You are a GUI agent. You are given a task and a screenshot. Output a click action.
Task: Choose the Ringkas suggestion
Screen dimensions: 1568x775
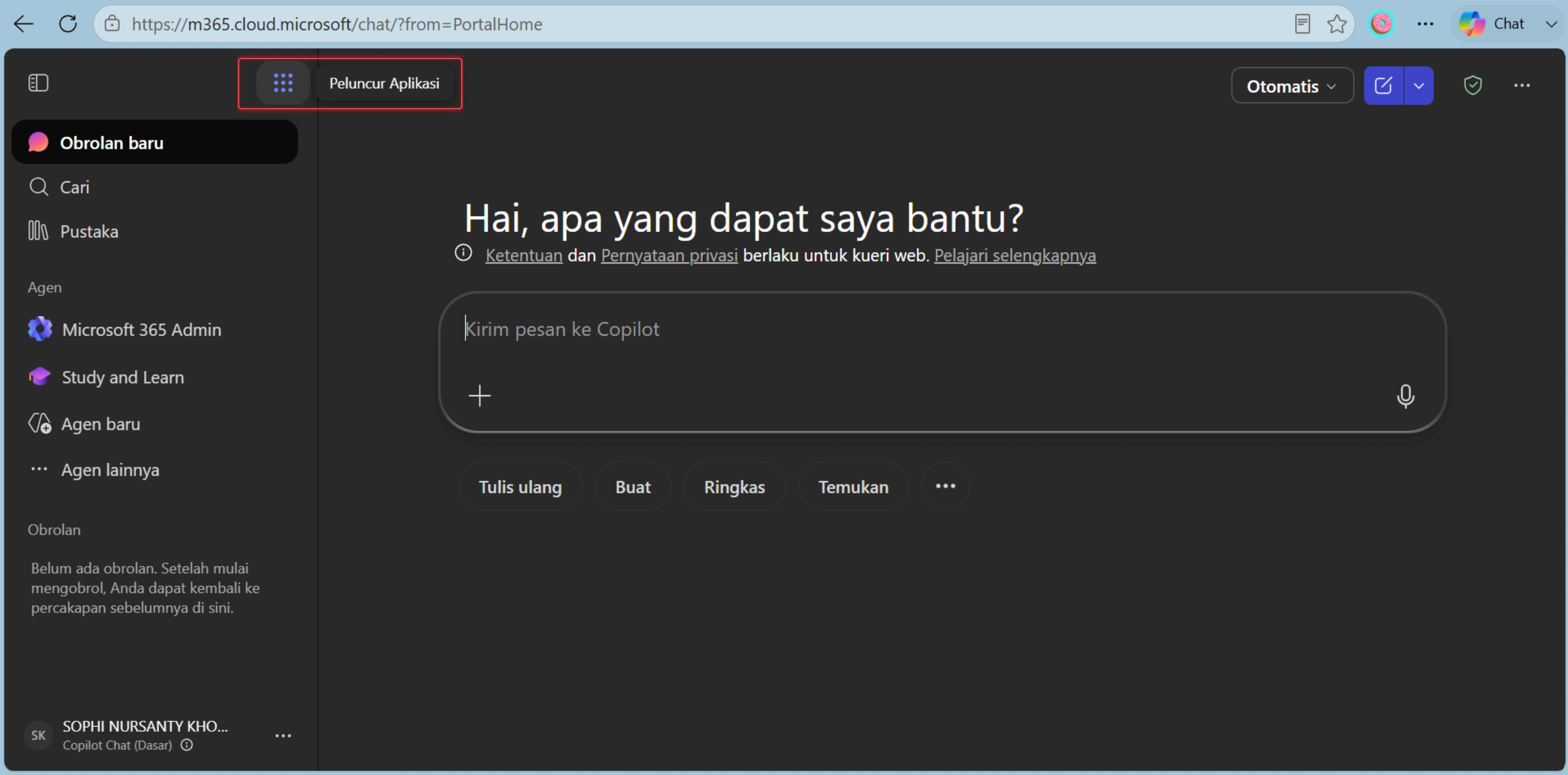[735, 486]
